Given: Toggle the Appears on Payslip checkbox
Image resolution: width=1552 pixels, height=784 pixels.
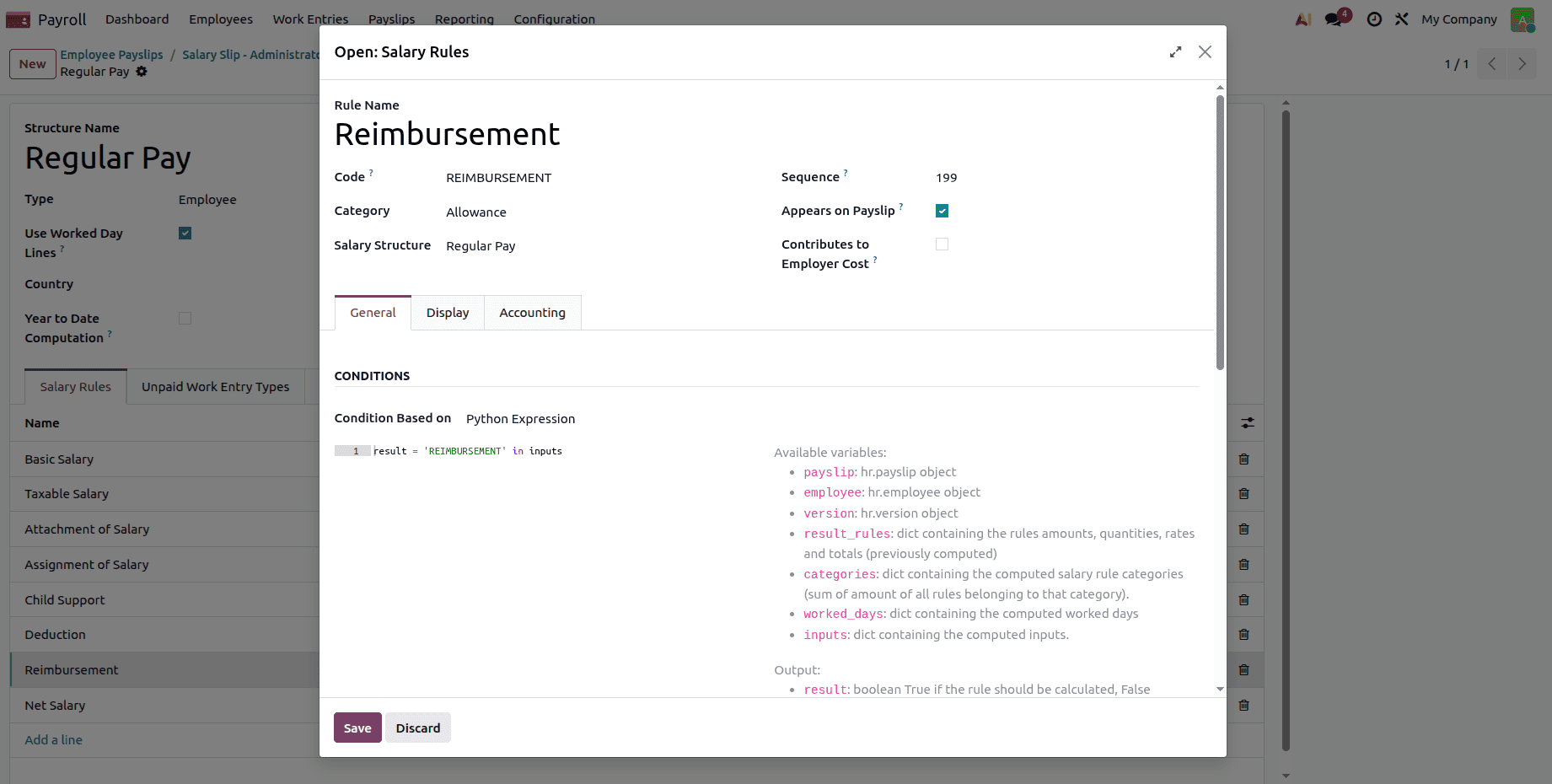Looking at the screenshot, I should pyautogui.click(x=942, y=211).
